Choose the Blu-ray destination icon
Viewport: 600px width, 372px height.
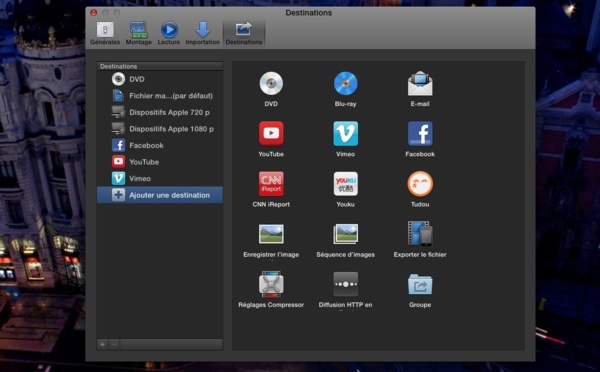(346, 83)
